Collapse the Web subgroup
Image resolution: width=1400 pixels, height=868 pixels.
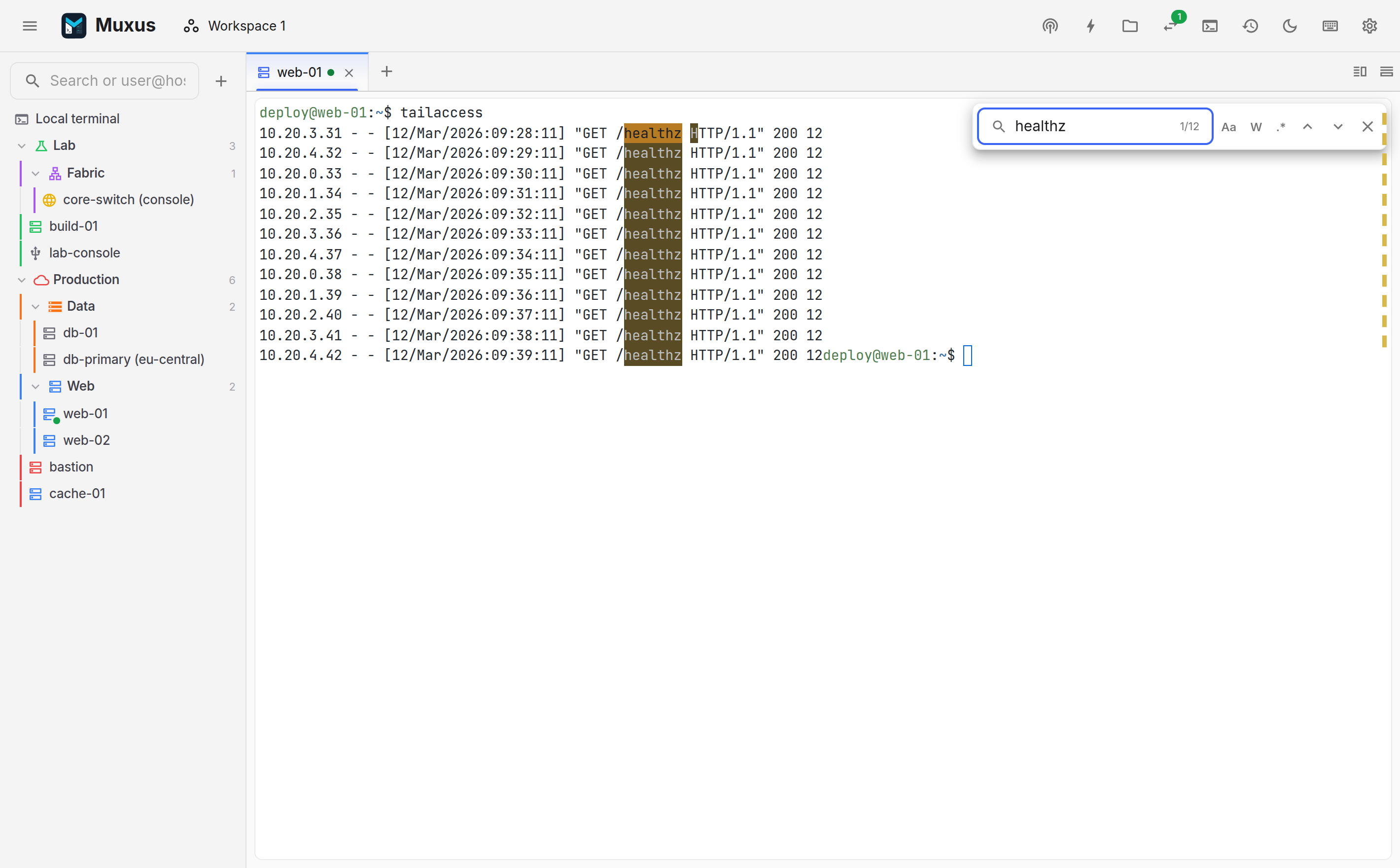click(x=35, y=386)
